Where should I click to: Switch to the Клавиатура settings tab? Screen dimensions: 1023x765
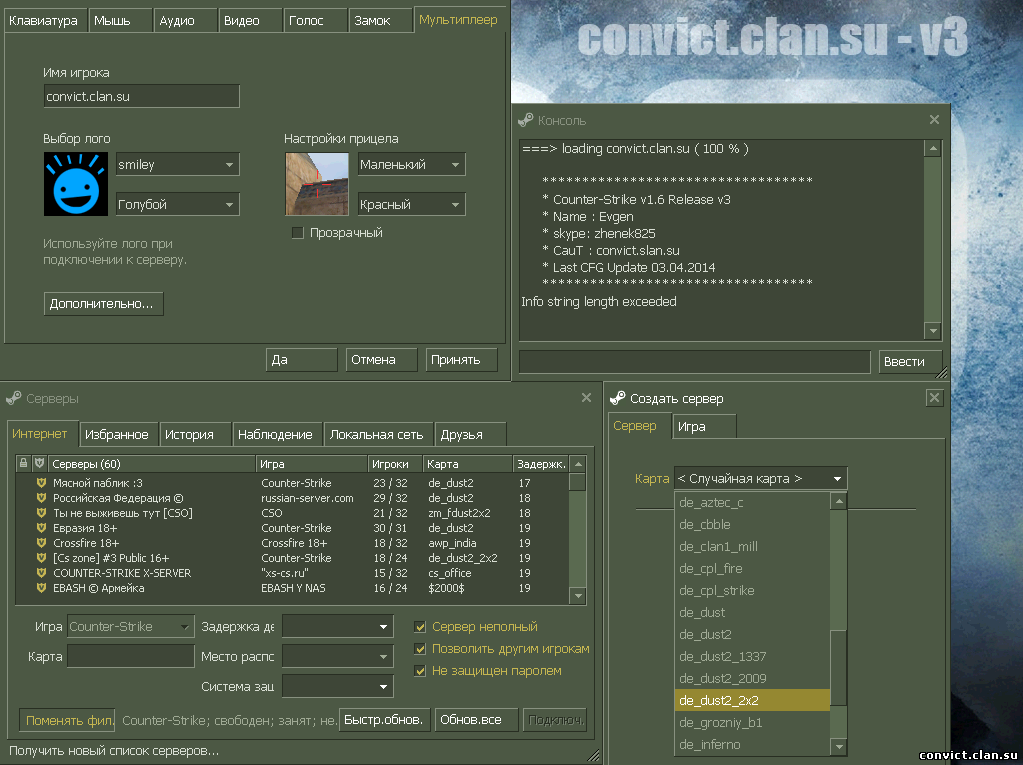[x=44, y=20]
